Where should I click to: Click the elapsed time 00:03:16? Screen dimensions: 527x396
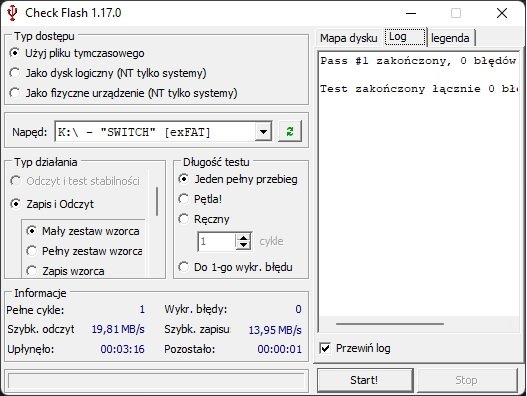coord(122,349)
